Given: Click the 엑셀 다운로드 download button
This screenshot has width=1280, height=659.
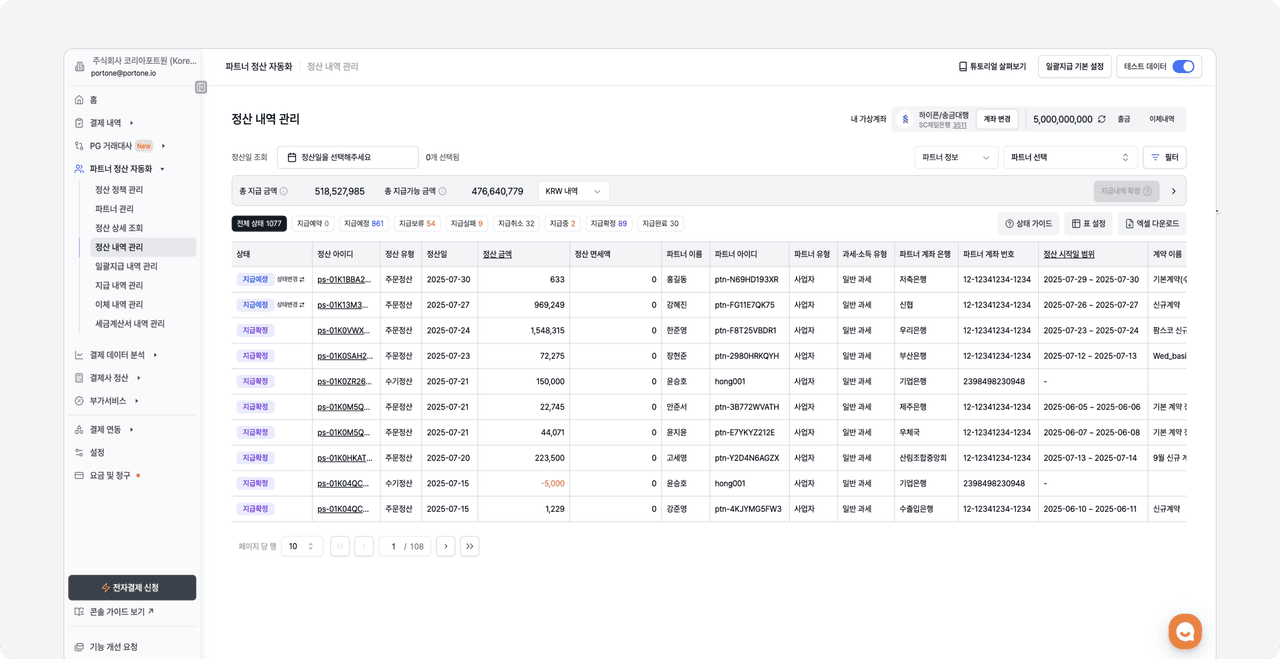Looking at the screenshot, I should pyautogui.click(x=1151, y=224).
